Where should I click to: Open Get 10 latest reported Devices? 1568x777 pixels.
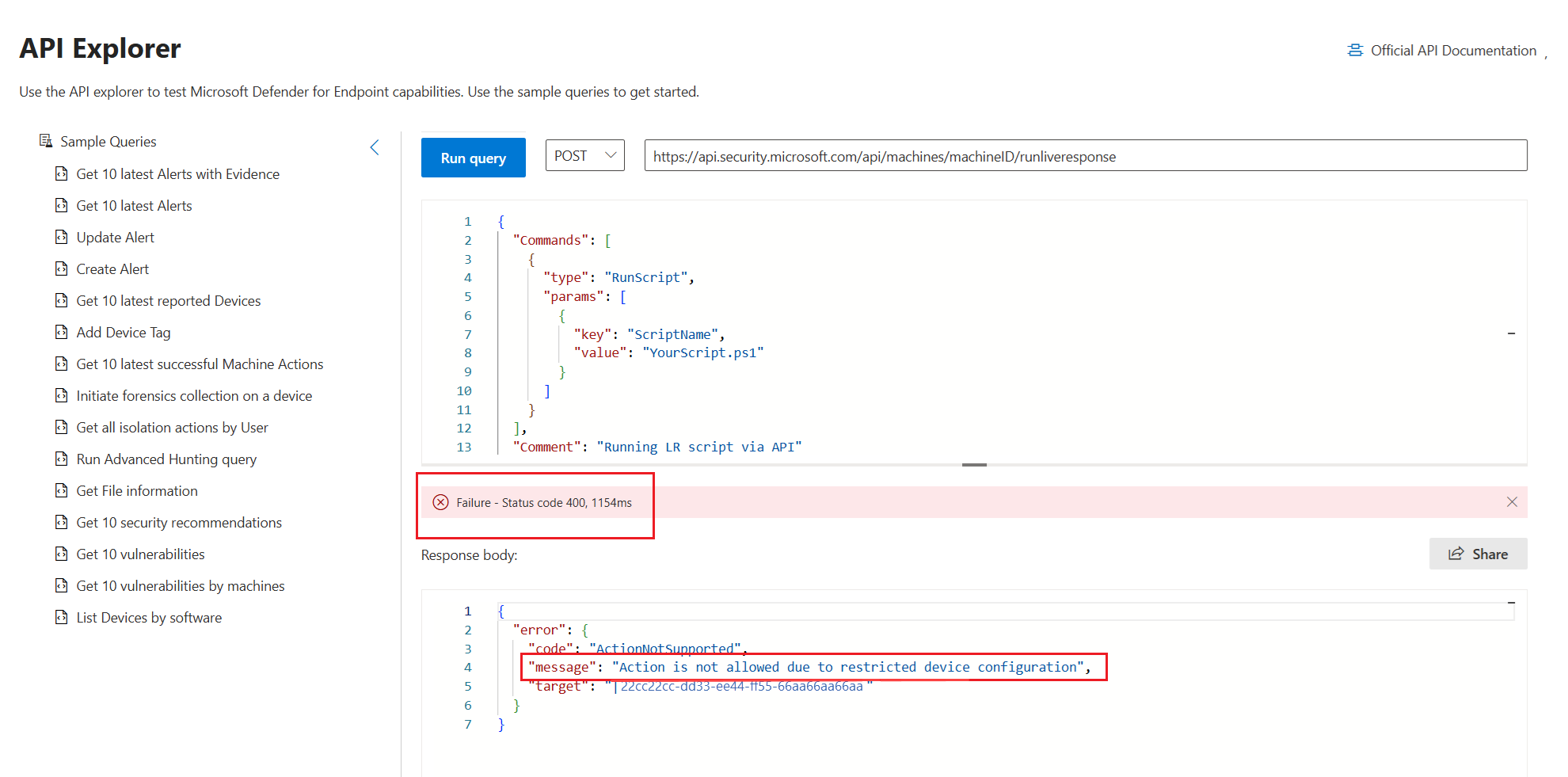[168, 301]
